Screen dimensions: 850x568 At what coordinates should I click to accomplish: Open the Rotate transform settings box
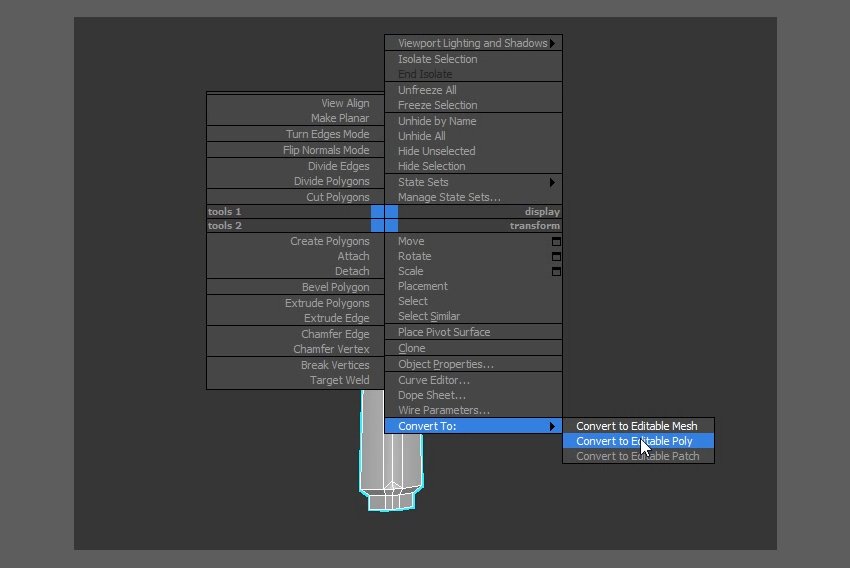(556, 256)
